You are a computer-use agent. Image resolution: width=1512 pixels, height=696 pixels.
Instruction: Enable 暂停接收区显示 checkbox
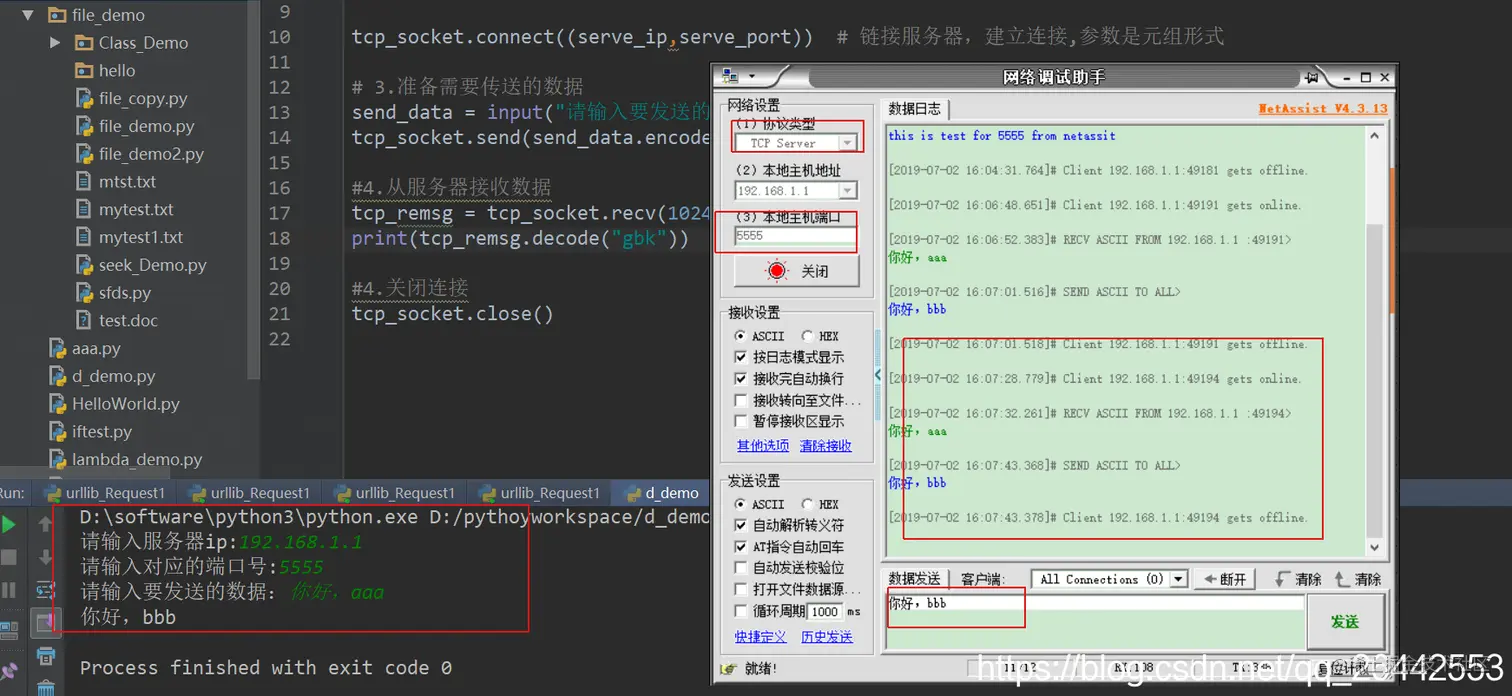(741, 421)
